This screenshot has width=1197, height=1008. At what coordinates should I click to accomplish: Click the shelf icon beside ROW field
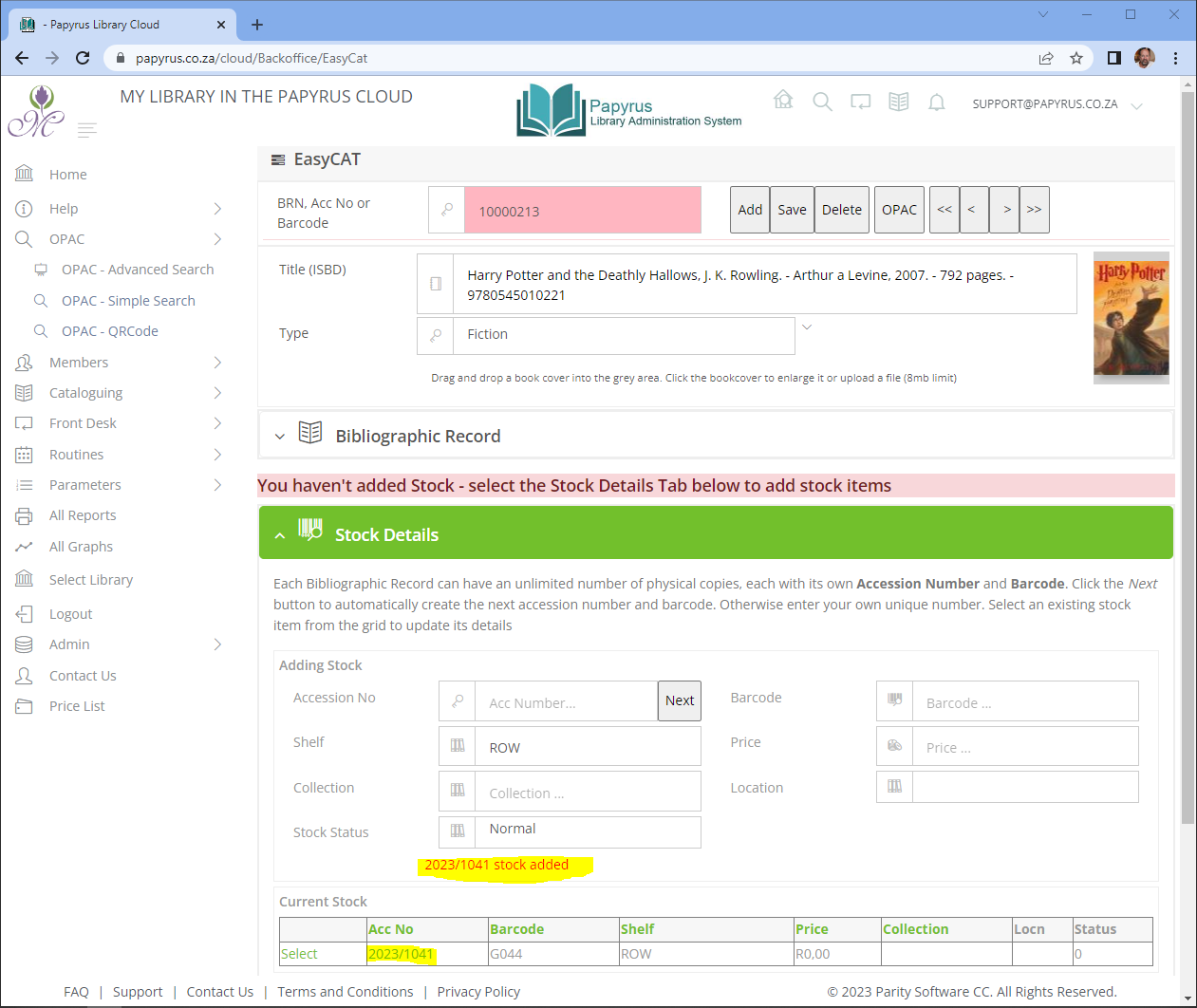[x=458, y=746]
